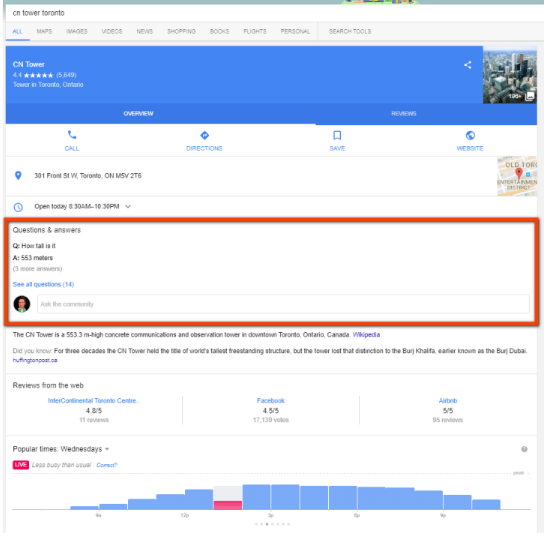Open the huffingtonpost.ca source link

pyautogui.click(x=35, y=360)
